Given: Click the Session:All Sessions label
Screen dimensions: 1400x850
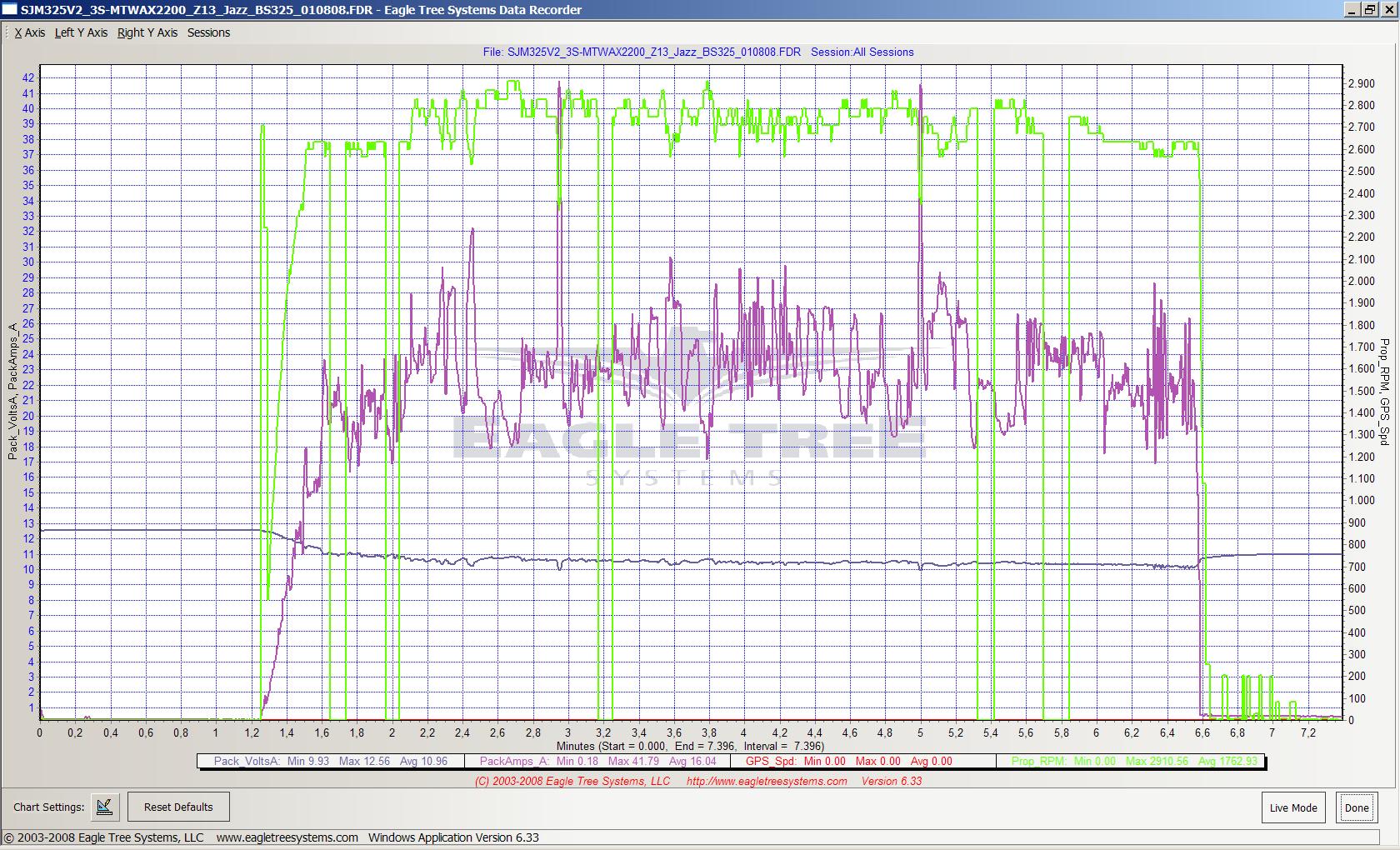Looking at the screenshot, I should click(x=862, y=52).
